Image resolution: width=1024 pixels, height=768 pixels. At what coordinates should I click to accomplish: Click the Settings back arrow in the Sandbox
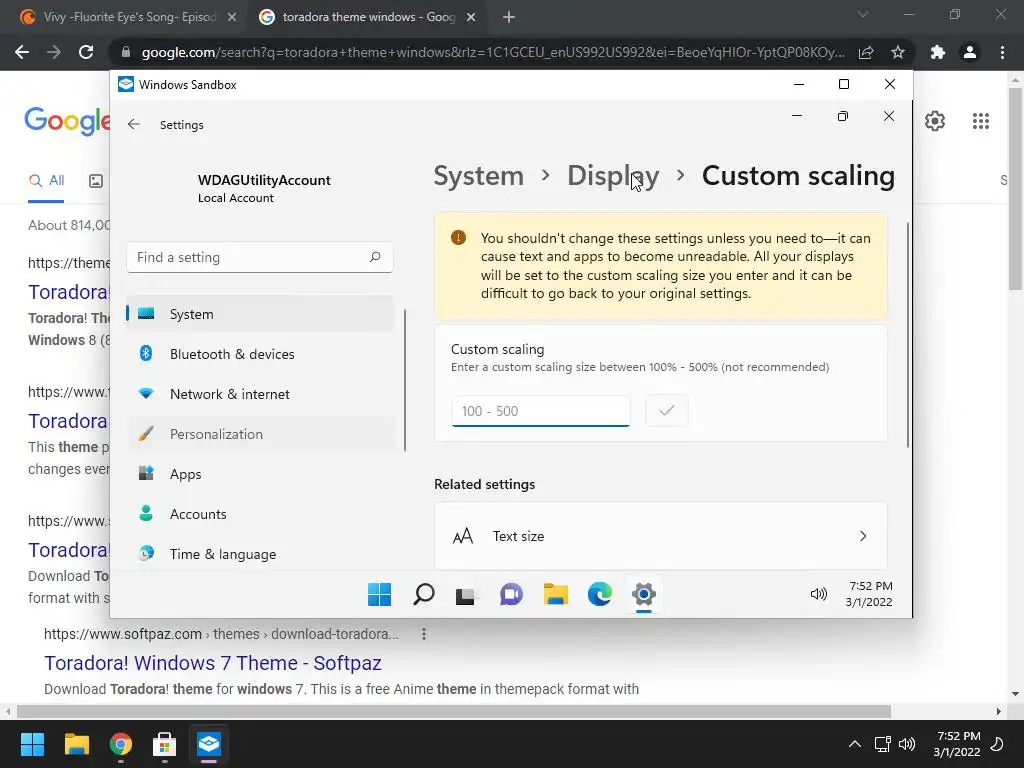[134, 124]
